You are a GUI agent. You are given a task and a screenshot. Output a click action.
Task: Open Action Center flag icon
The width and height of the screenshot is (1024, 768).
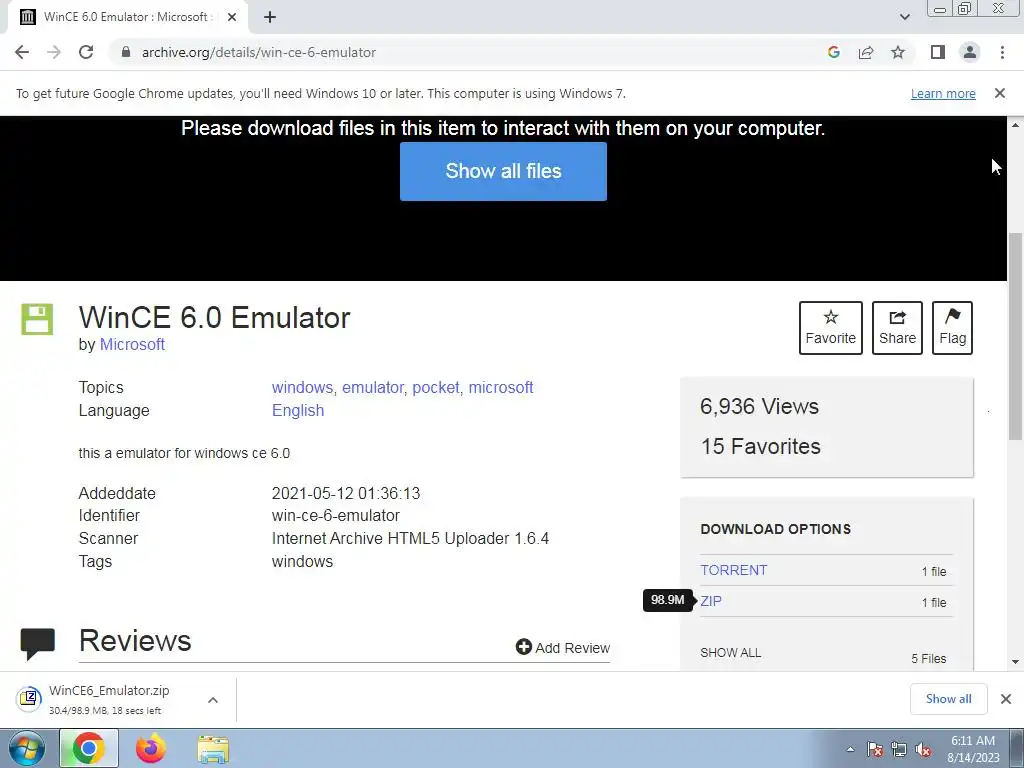[875, 750]
